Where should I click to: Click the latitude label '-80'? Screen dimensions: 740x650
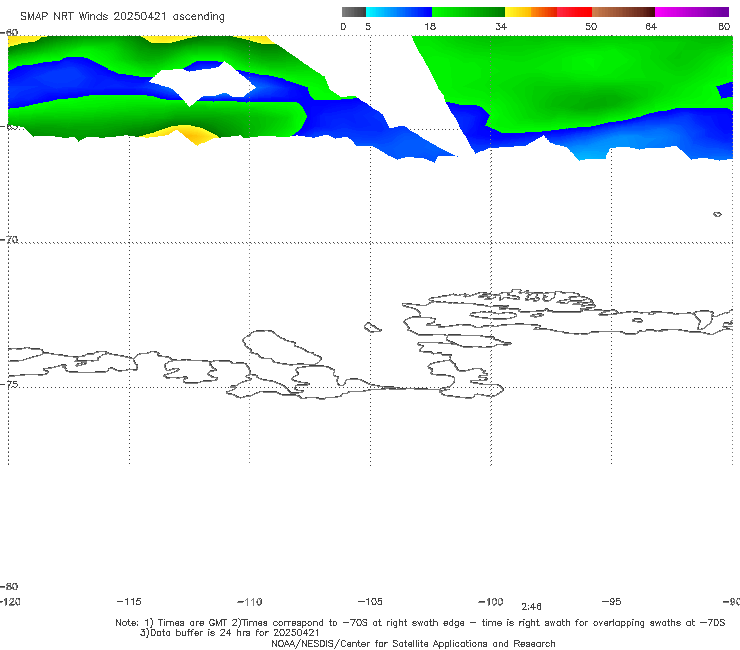[9, 586]
